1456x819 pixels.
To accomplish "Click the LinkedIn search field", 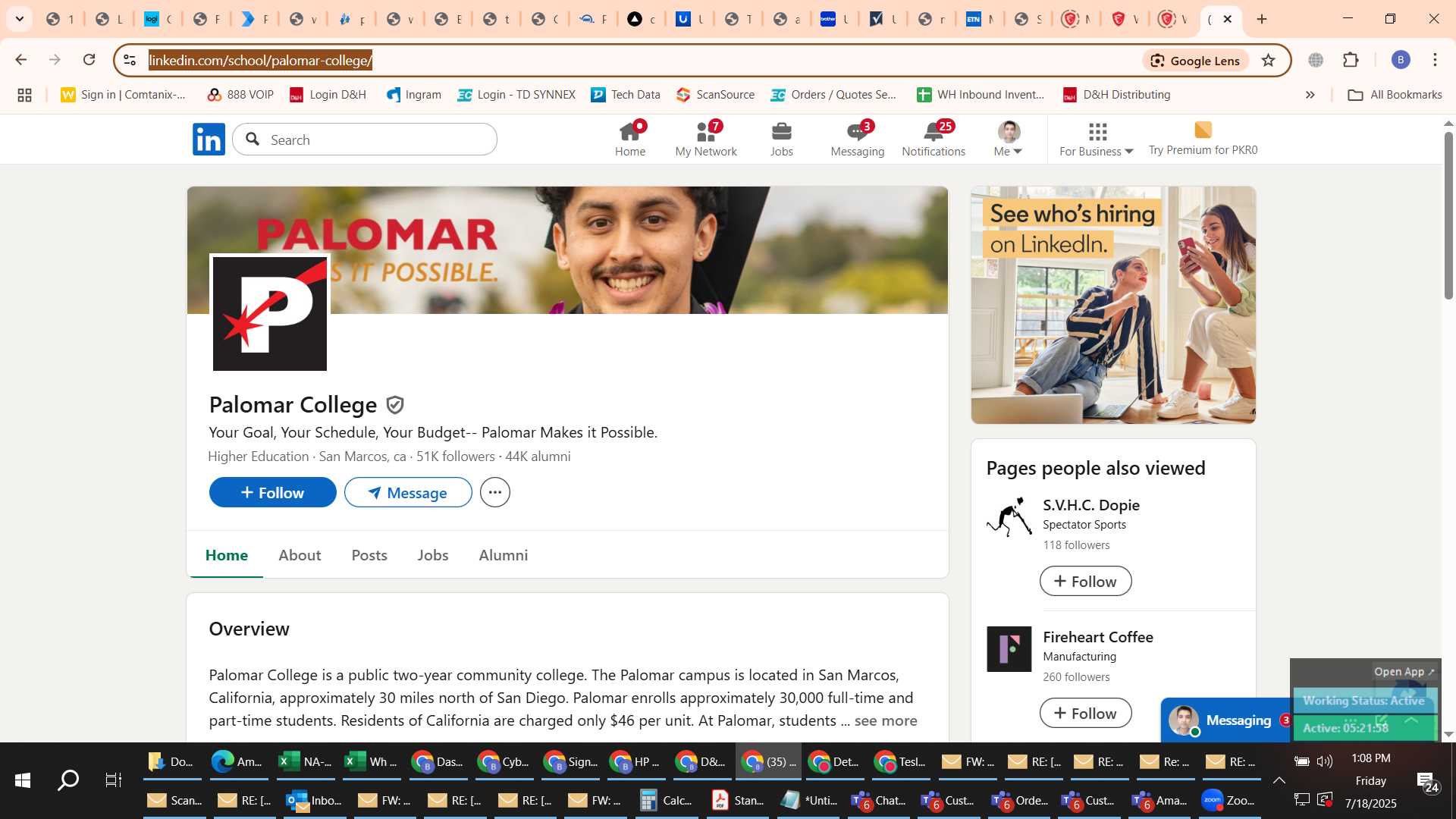I will [x=365, y=140].
